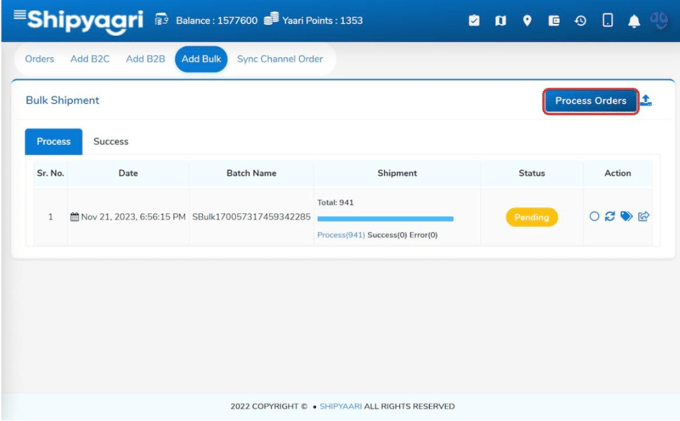Click the export share icon in Action column
Viewport: 680px width, 421px height.
coord(643,216)
